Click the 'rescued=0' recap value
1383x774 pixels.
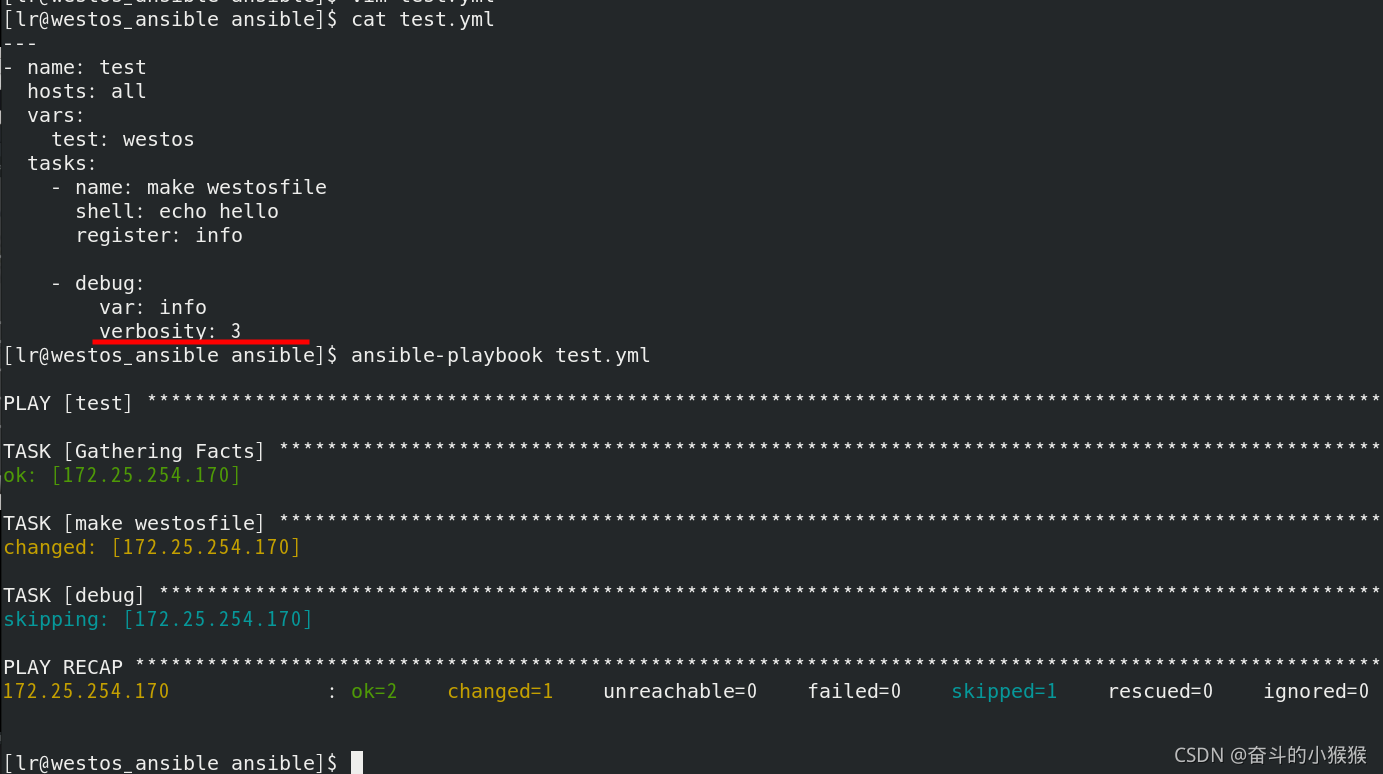click(x=1160, y=691)
